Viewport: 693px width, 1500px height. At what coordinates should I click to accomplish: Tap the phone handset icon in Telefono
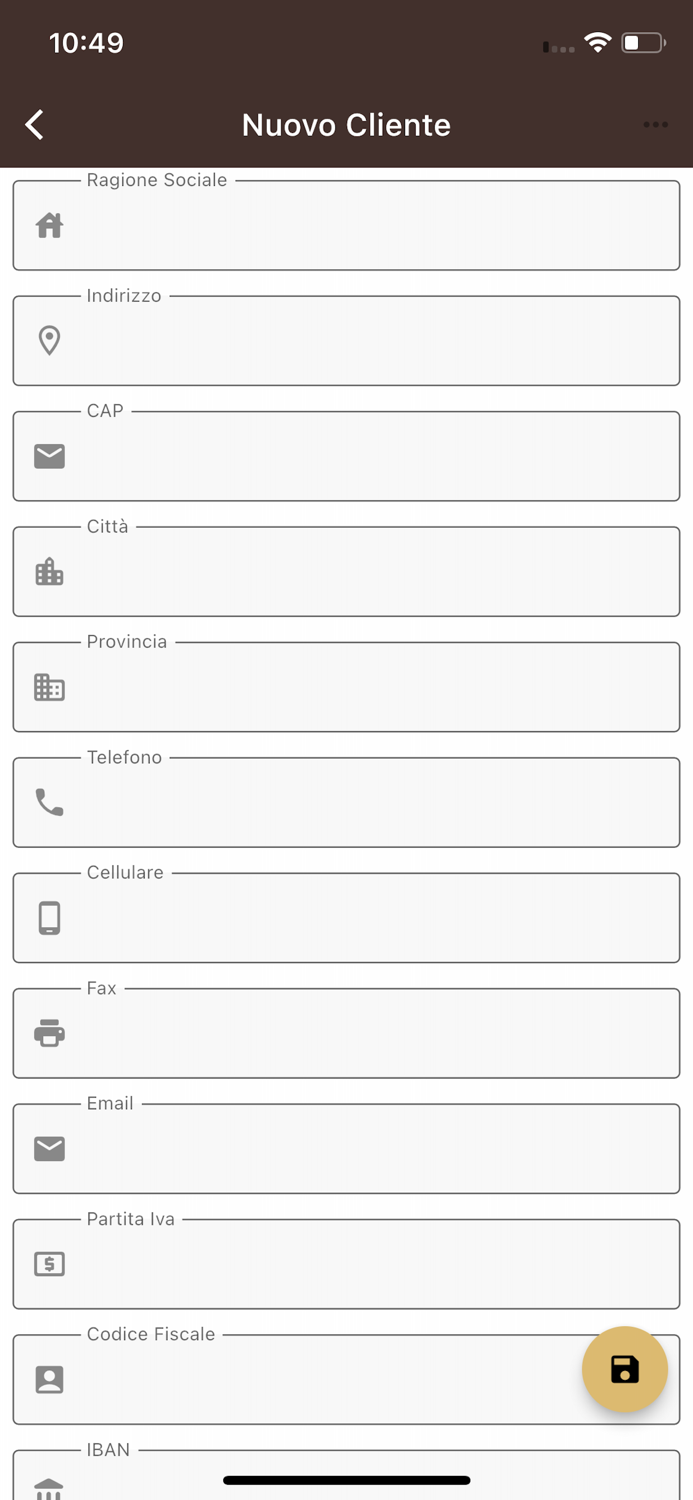click(x=49, y=802)
